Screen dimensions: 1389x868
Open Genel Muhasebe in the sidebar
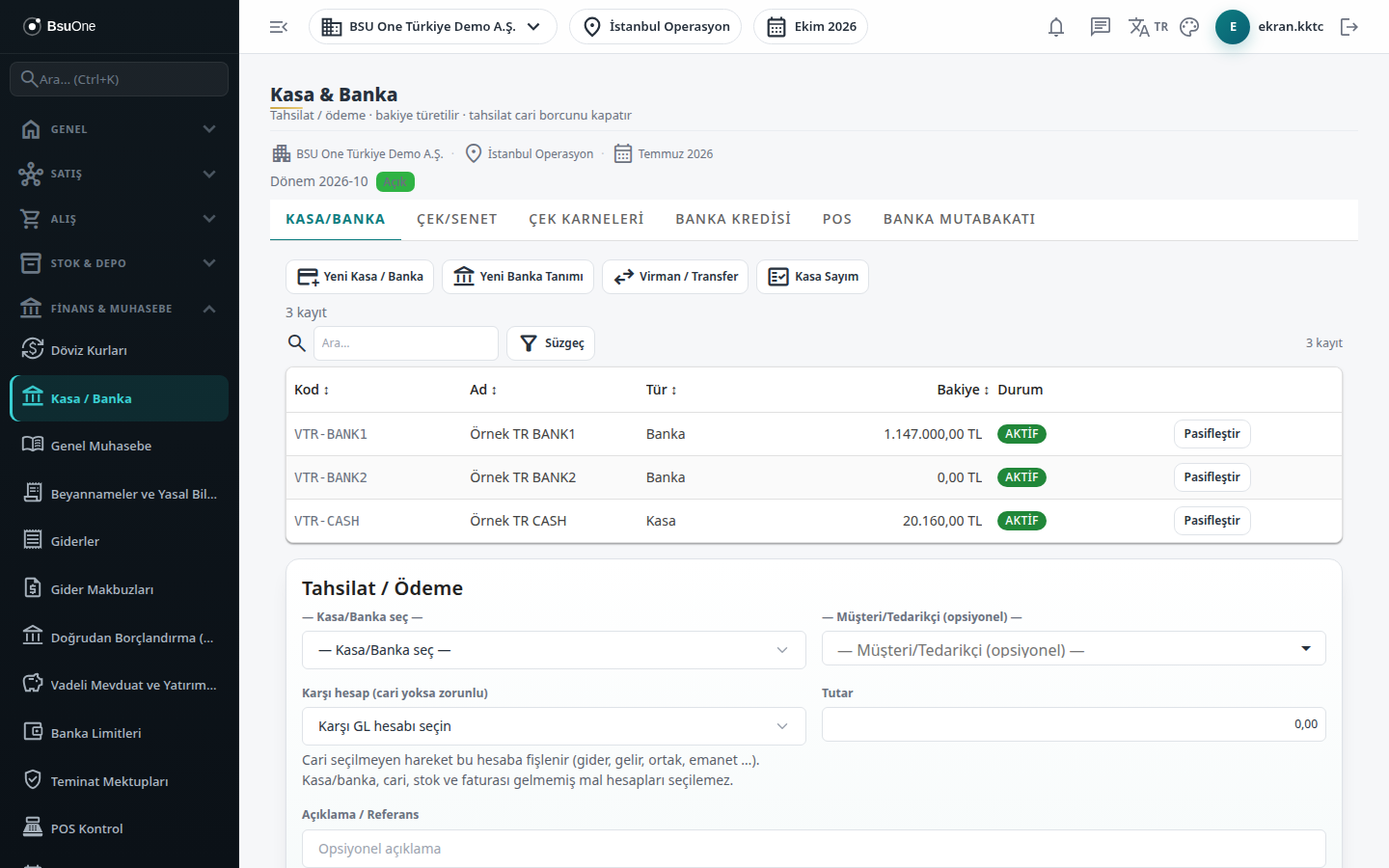pos(120,446)
